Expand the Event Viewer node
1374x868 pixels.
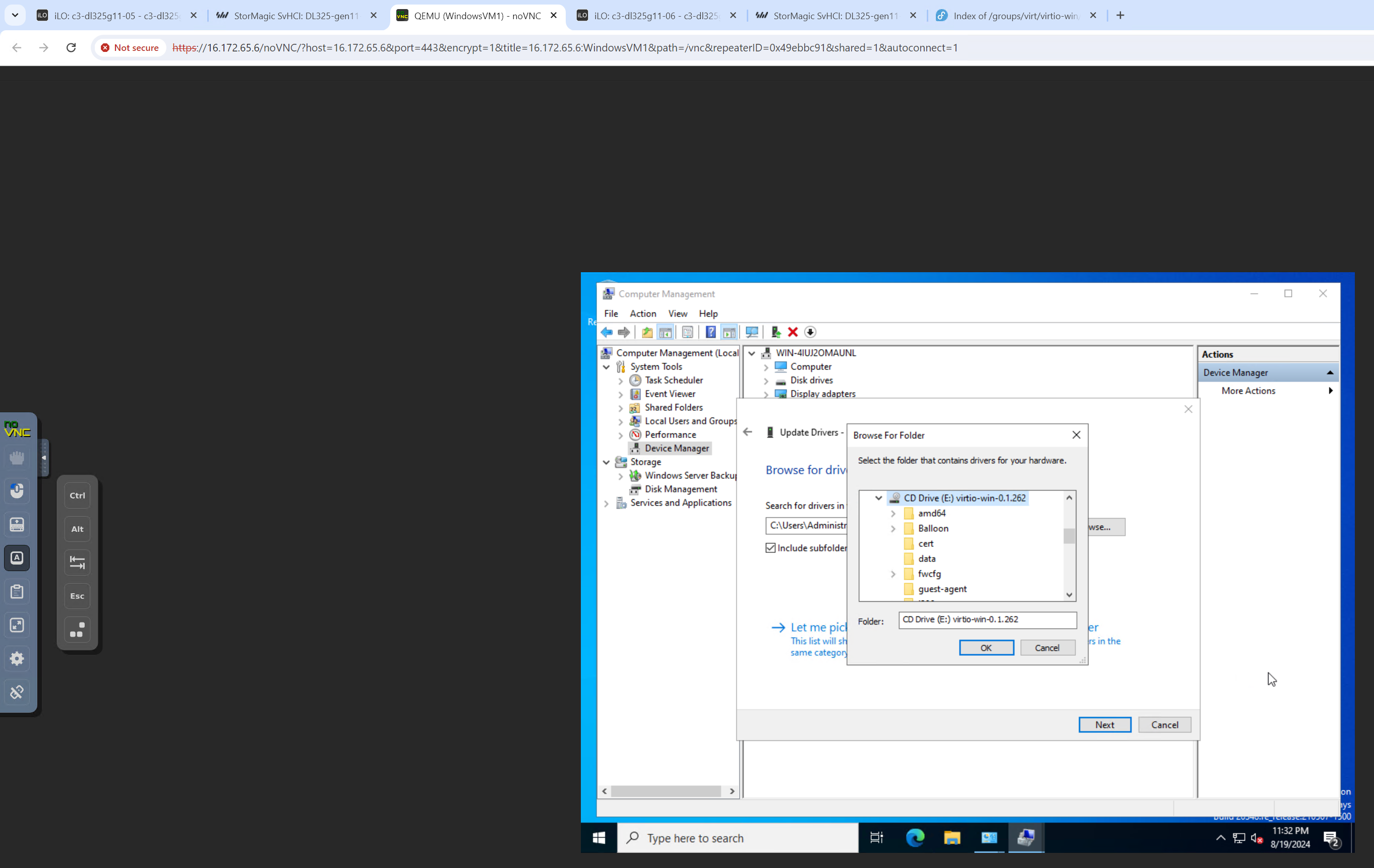(x=621, y=394)
